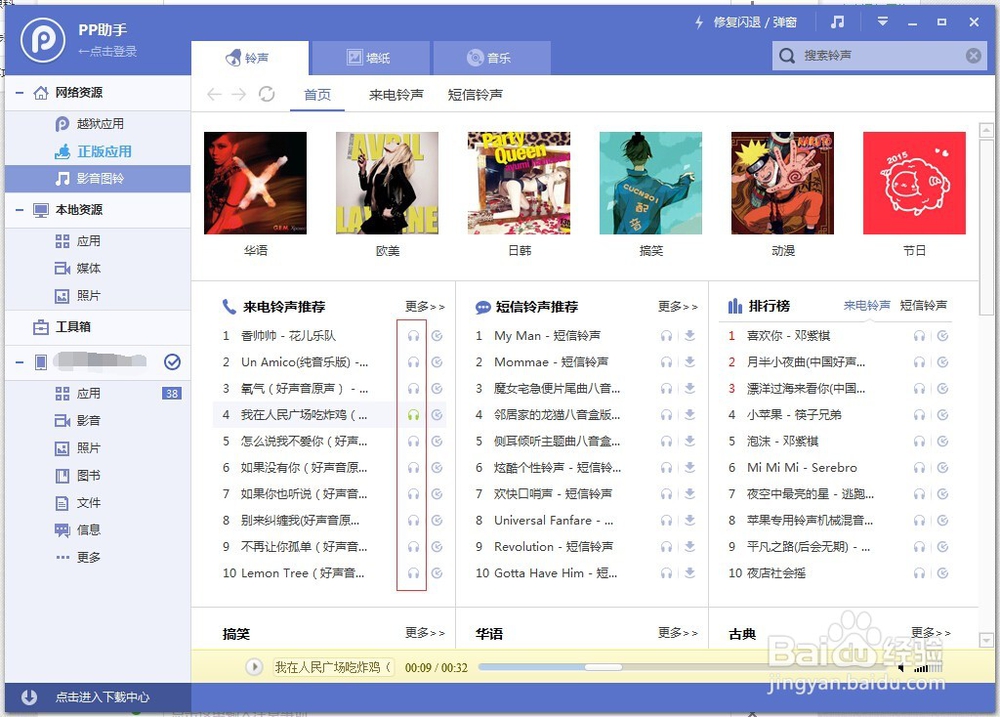Open the title bar dropdown menu arrow

click(883, 22)
